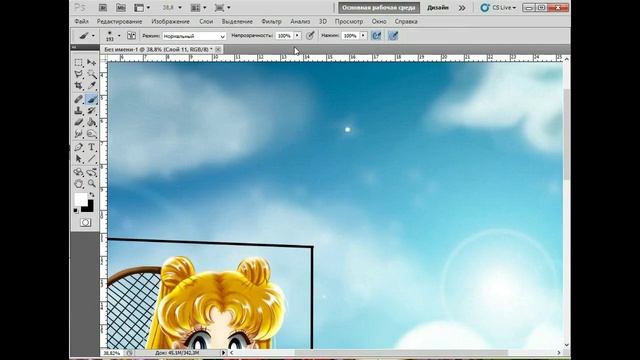Image resolution: width=640 pixels, height=360 pixels.
Task: Select the Lasso tool
Action: 78,74
